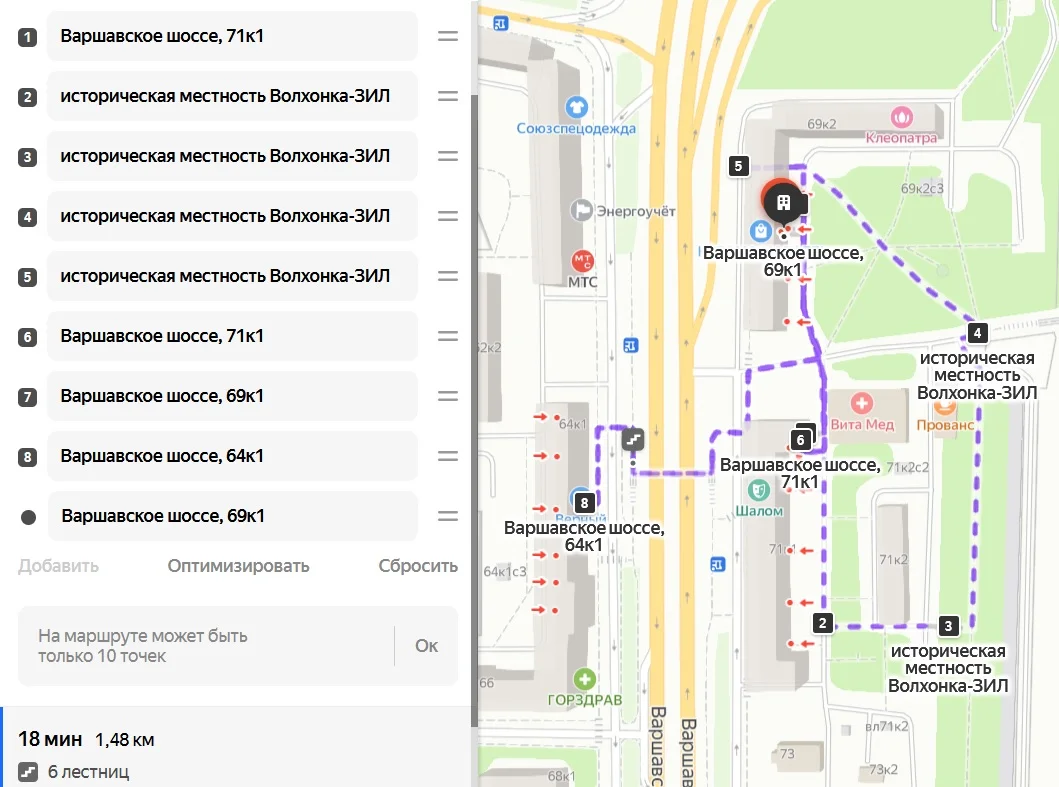Screen dimensions: 1059x787
Task: Select the Шалом theater marker
Action: 759,488
